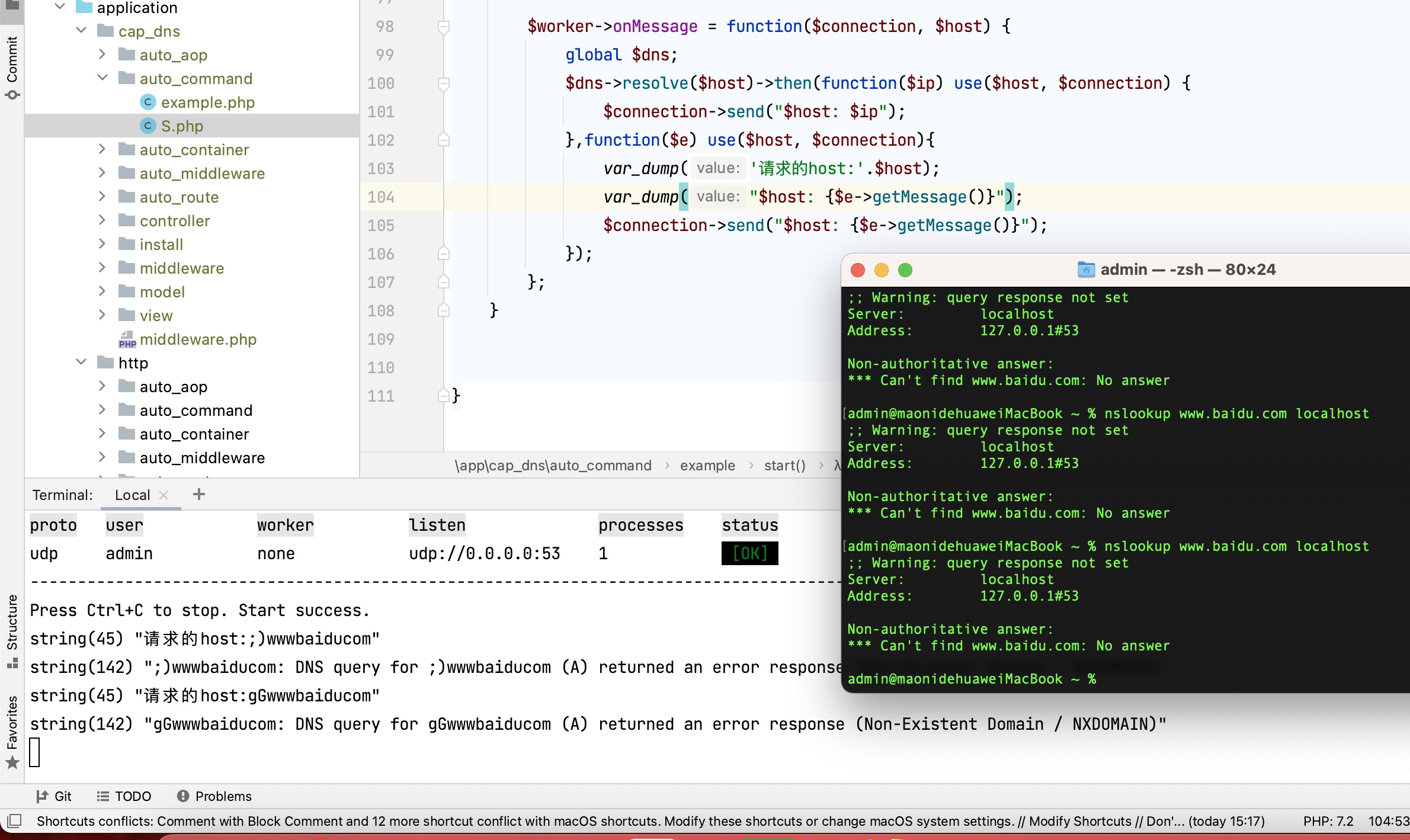The width and height of the screenshot is (1410, 840).
Task: Select S.php file in project tree
Action: (182, 126)
